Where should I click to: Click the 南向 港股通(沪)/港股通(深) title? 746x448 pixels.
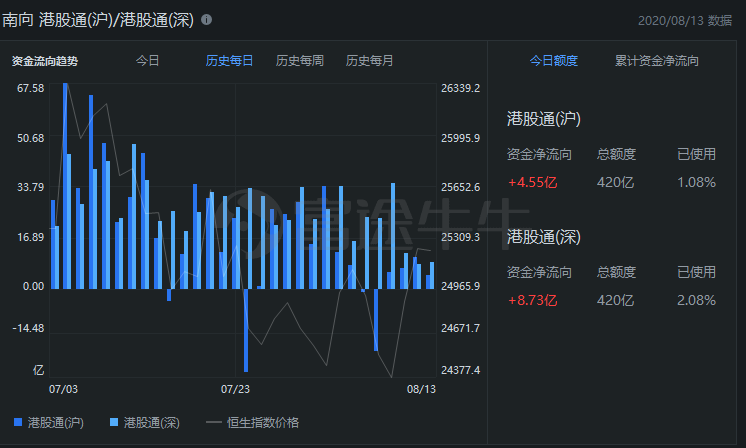pos(98,20)
